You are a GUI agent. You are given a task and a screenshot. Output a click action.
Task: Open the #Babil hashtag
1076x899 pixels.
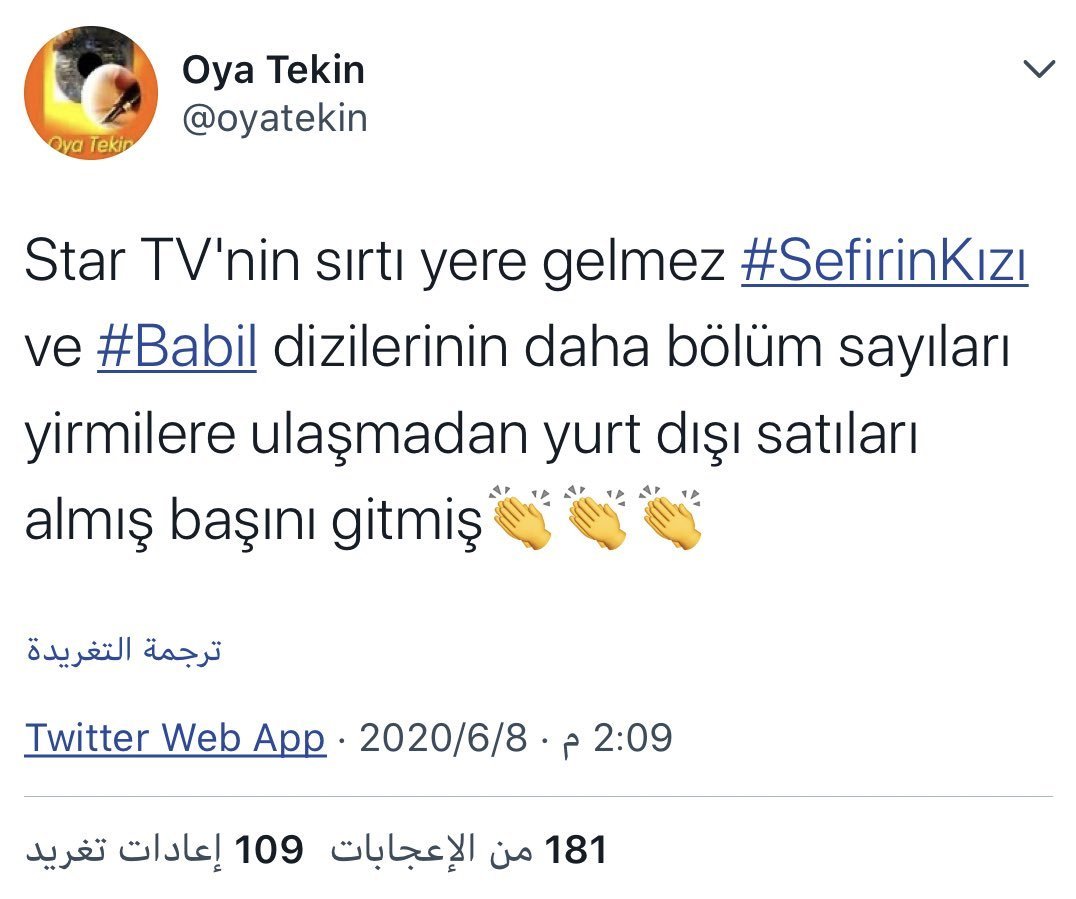pos(177,347)
